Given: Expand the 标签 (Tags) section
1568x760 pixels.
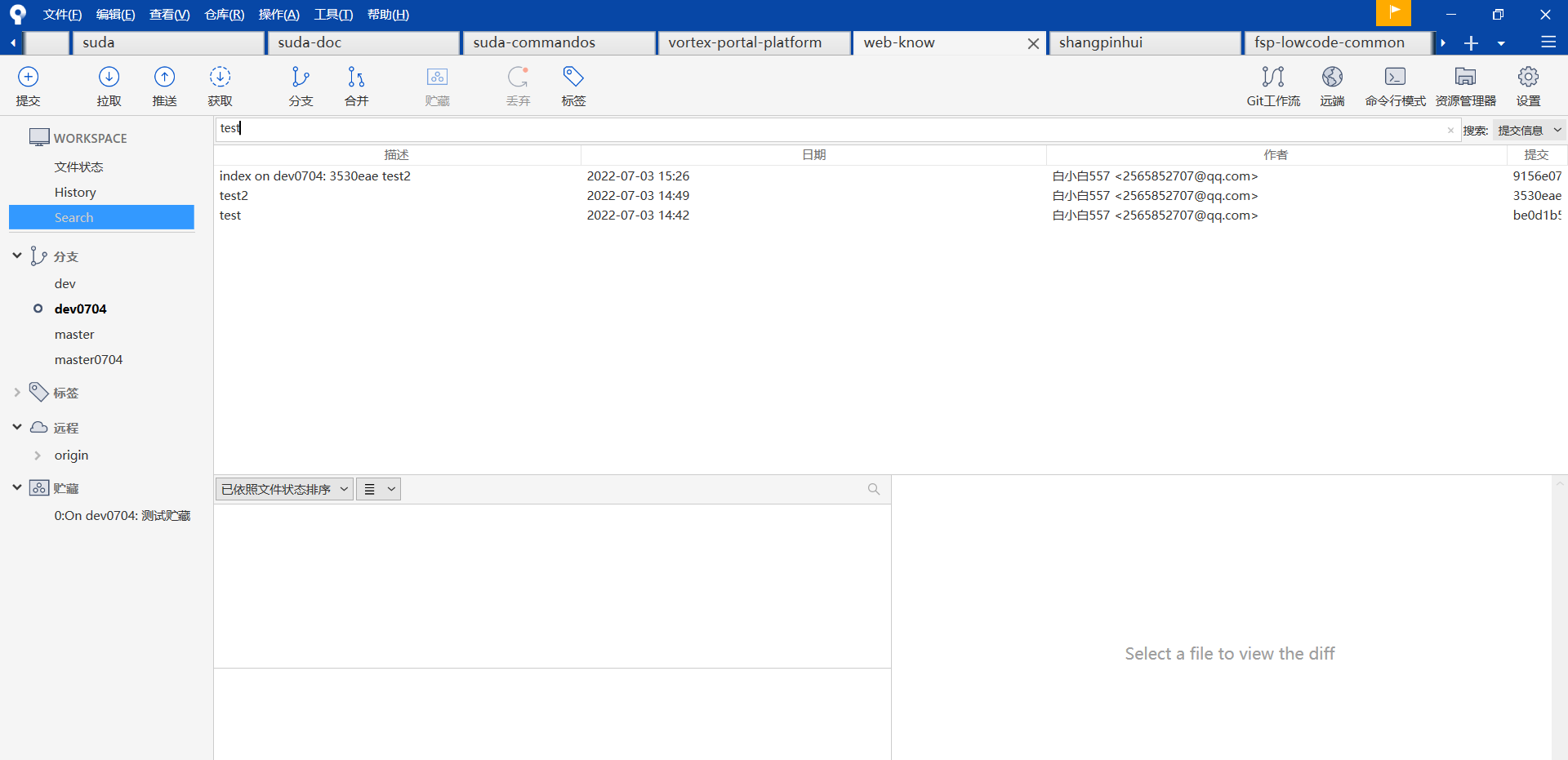Looking at the screenshot, I should pos(17,393).
